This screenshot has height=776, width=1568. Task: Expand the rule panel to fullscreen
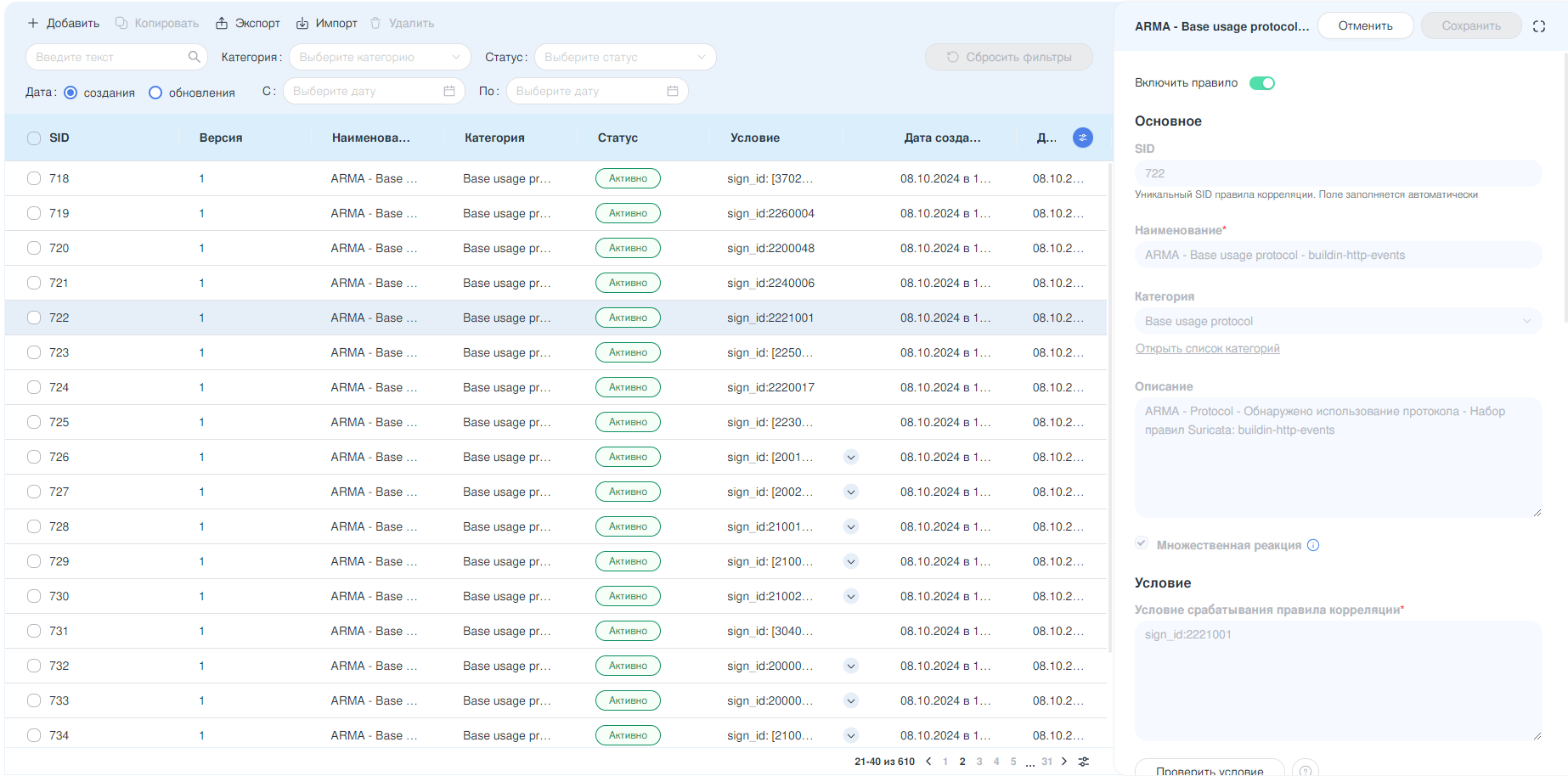(1538, 26)
